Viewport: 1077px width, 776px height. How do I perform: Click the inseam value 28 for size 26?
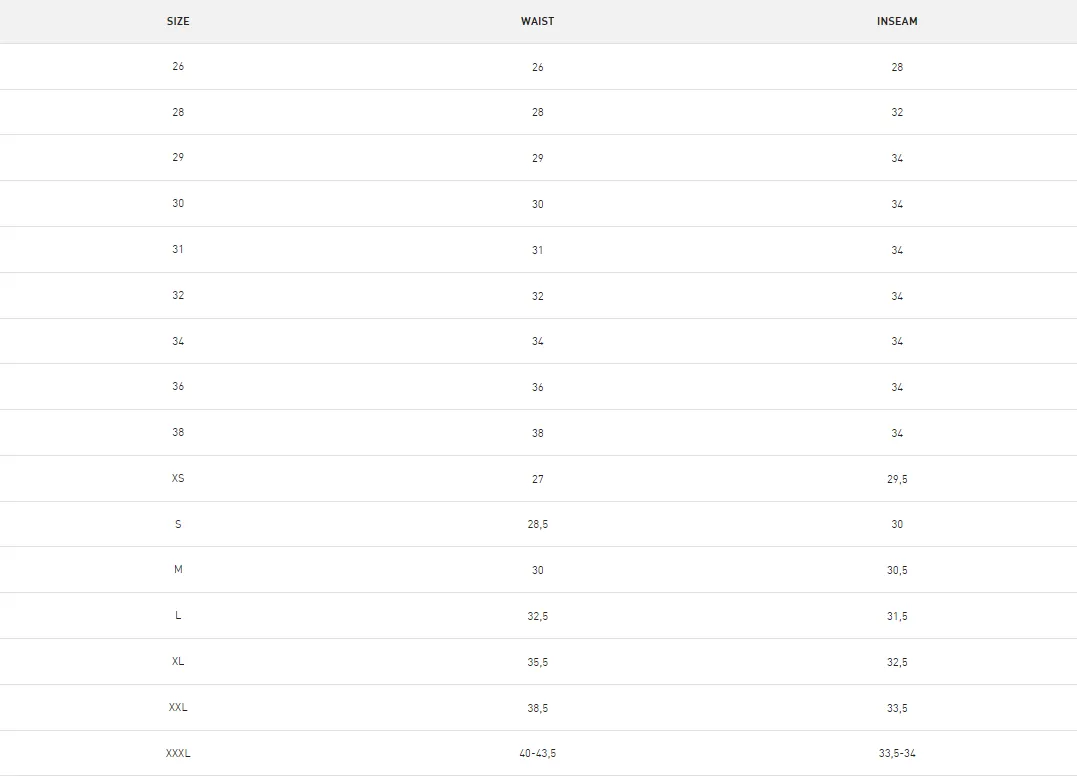coord(897,67)
